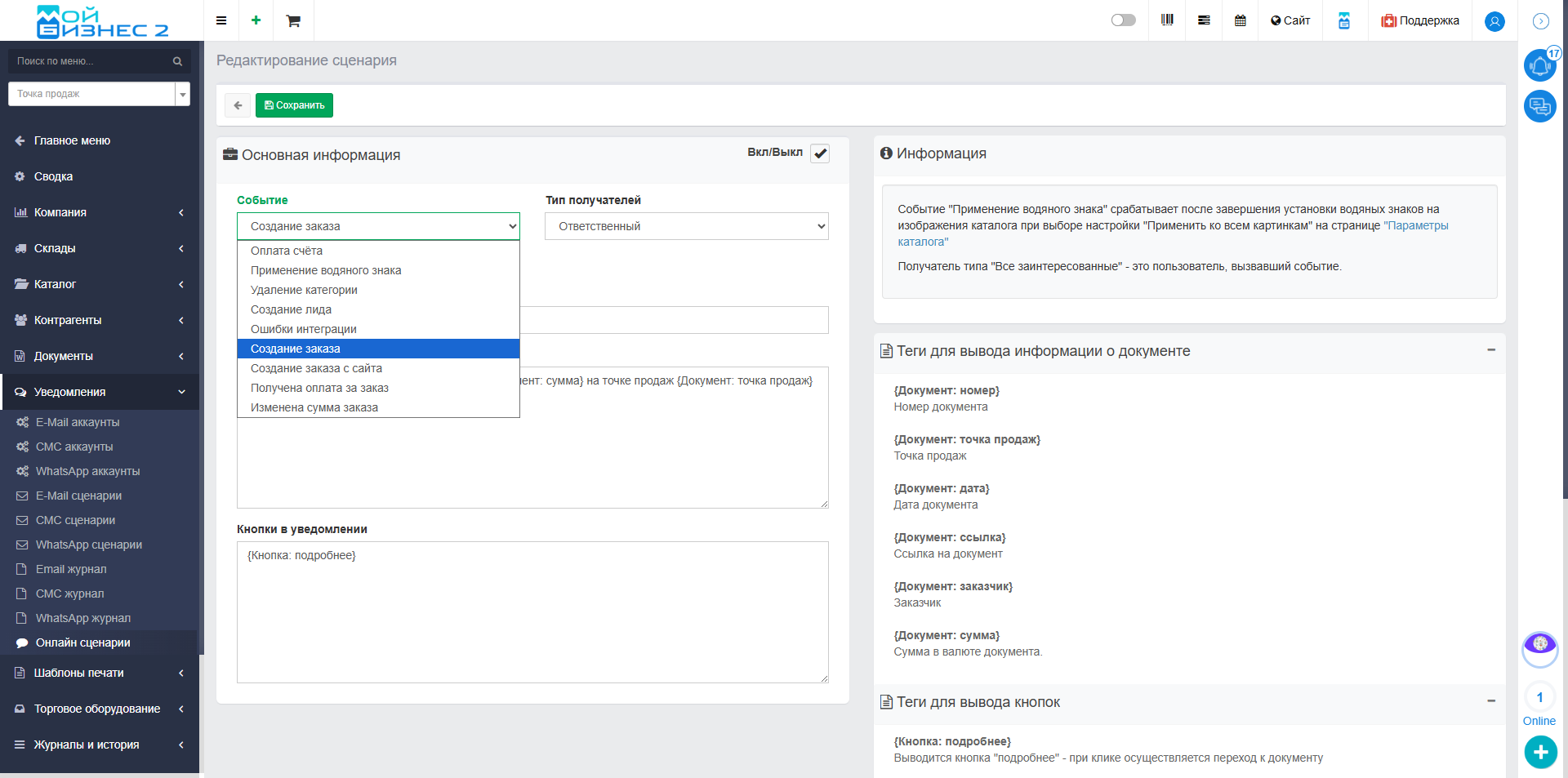The width and height of the screenshot is (1568, 778).
Task: Open WhatsApp сценарии in sidebar
Action: [89, 545]
